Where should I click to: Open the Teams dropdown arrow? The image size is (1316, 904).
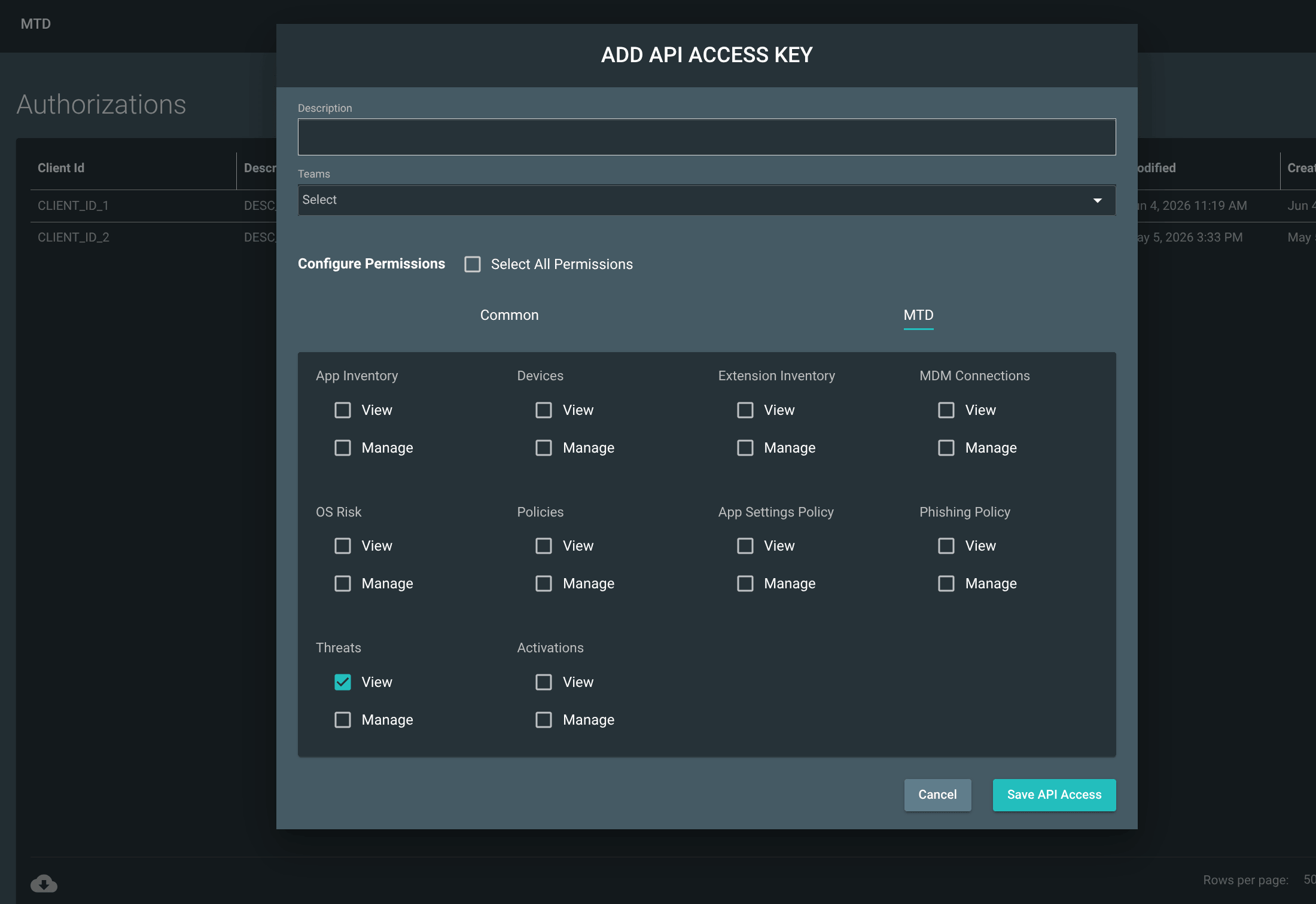coord(1097,200)
